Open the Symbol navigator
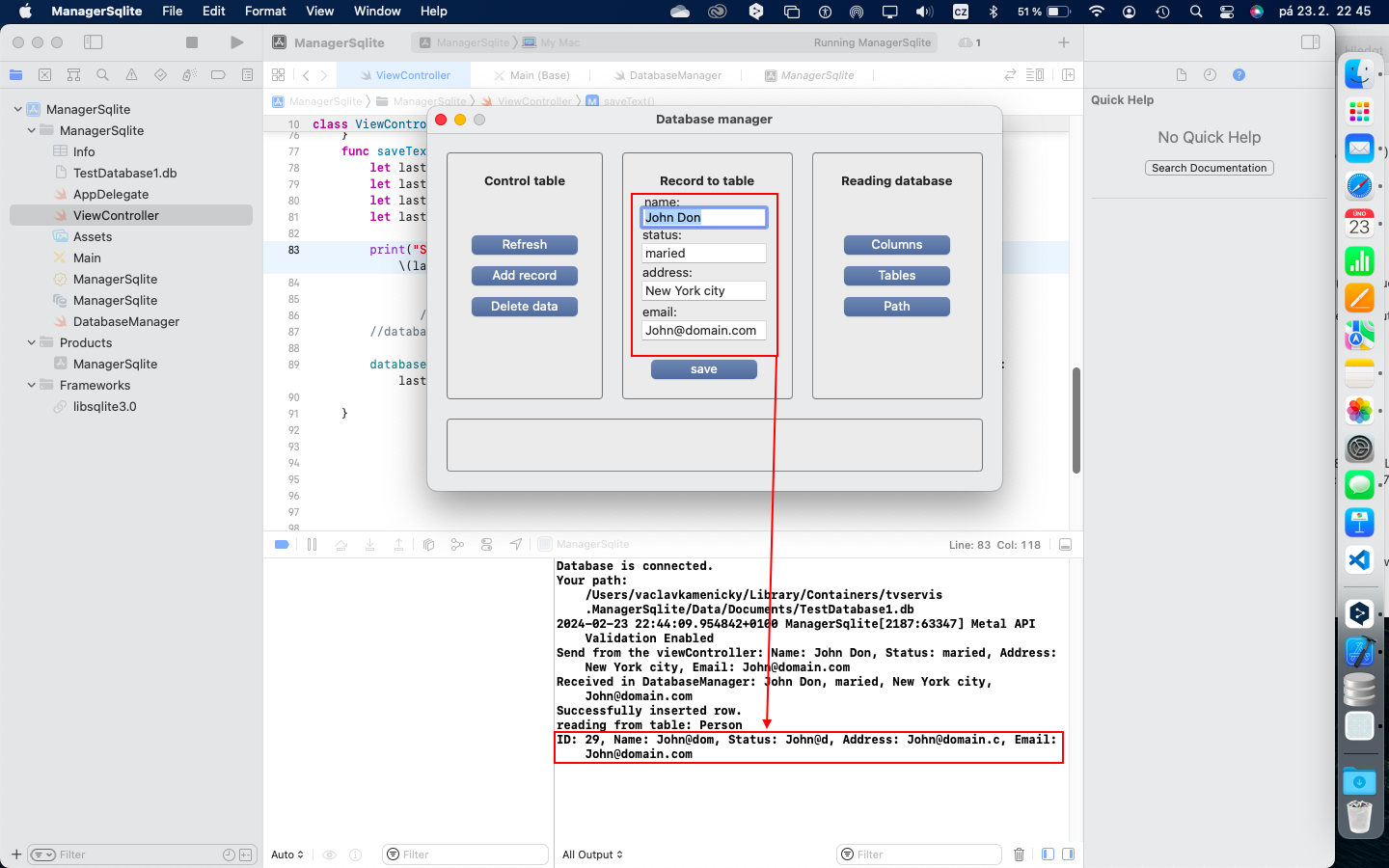 (x=73, y=75)
